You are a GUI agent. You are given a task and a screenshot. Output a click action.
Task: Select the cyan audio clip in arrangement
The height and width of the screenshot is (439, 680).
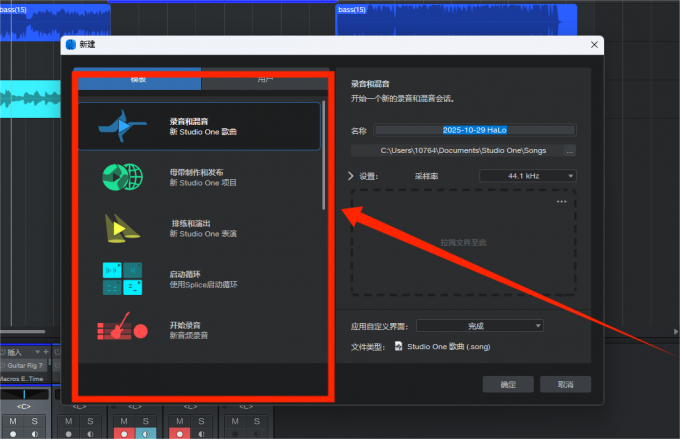(x=30, y=99)
